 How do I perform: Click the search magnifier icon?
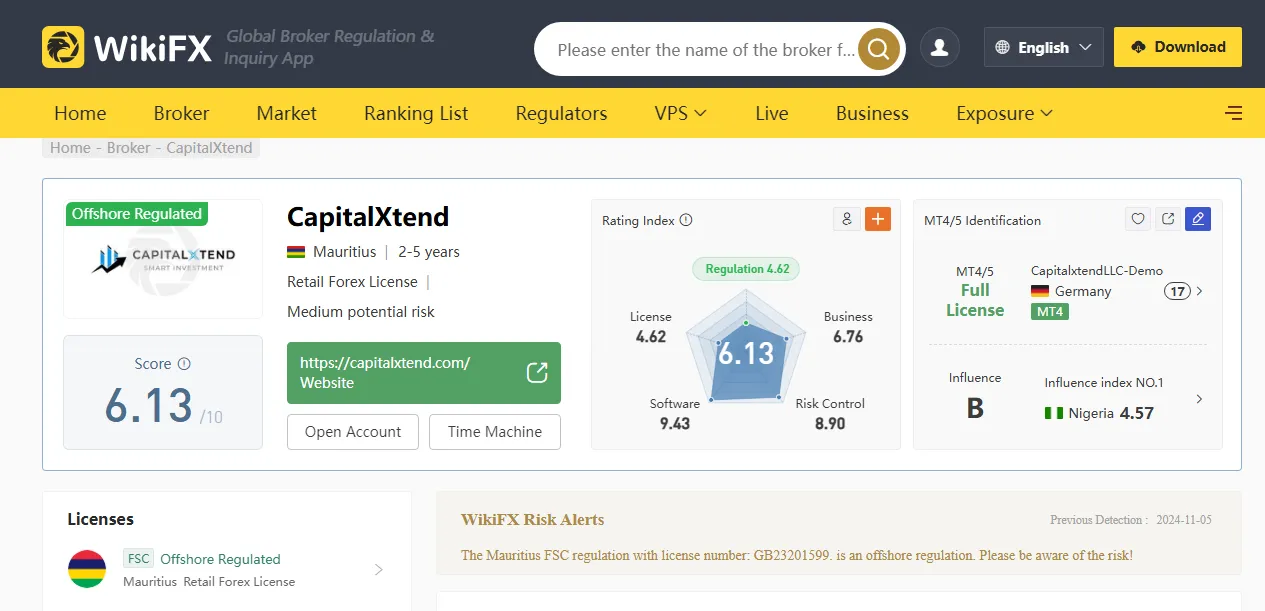878,48
